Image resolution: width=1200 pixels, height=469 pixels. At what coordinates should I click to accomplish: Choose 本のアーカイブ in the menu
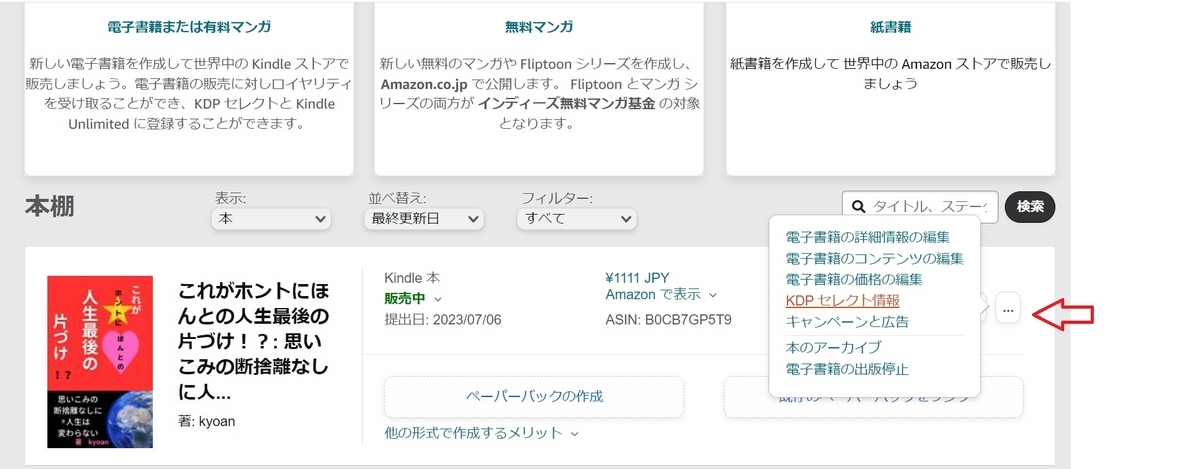tap(833, 347)
